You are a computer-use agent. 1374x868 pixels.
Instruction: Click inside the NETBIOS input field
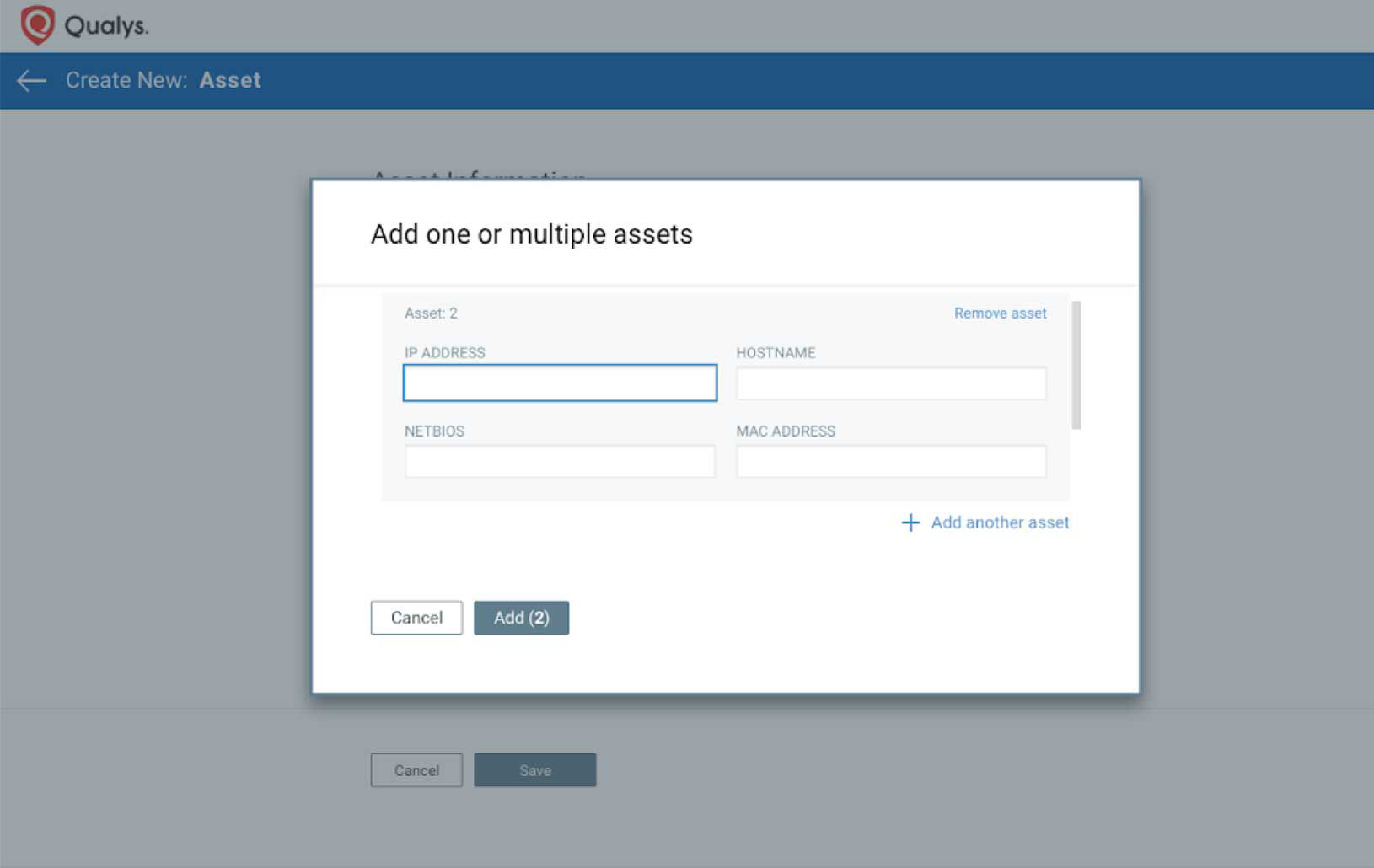click(x=559, y=461)
